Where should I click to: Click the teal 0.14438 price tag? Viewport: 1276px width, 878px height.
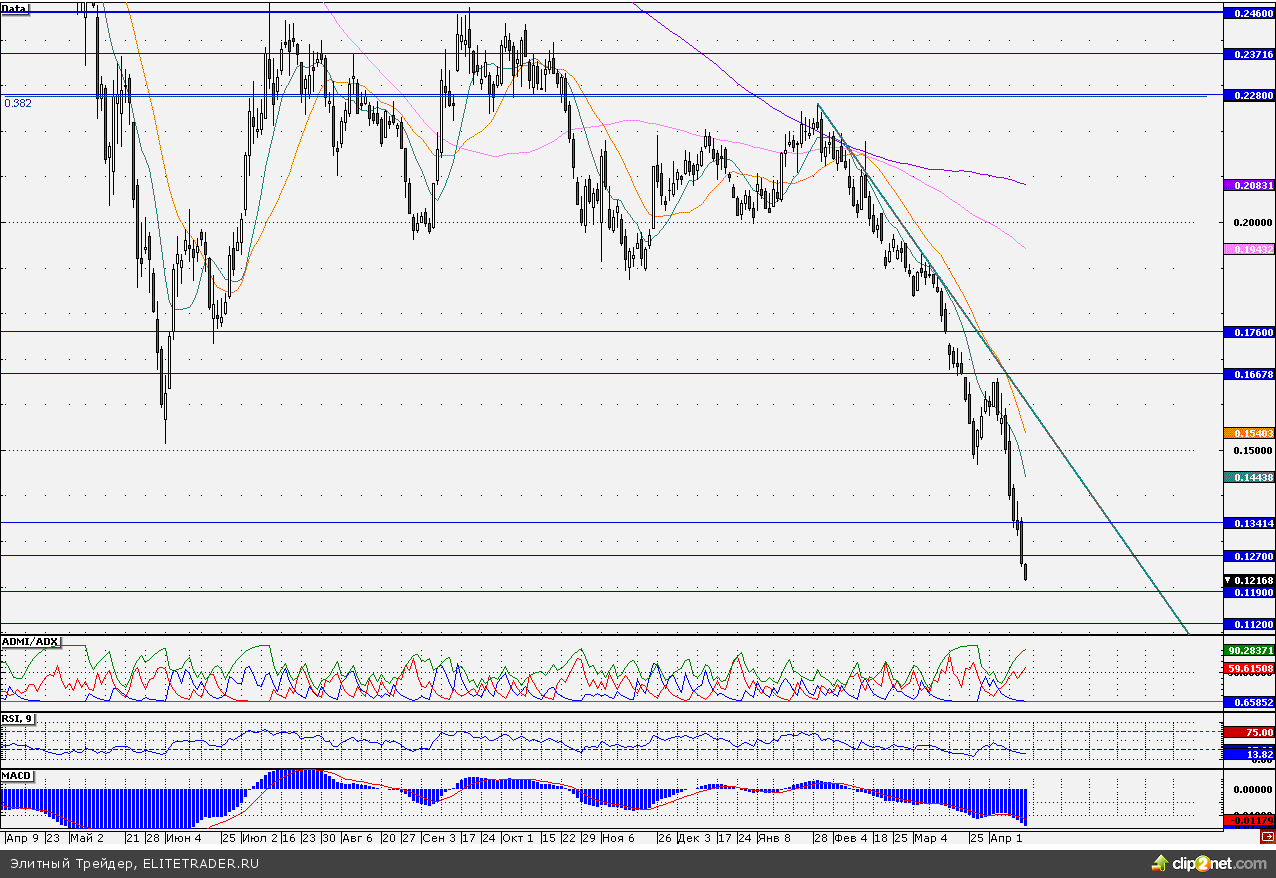tap(1249, 478)
